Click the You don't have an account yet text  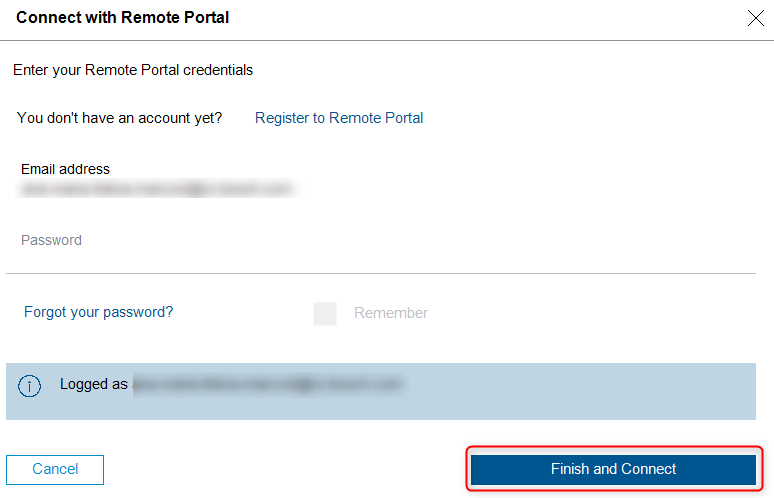[x=120, y=118]
